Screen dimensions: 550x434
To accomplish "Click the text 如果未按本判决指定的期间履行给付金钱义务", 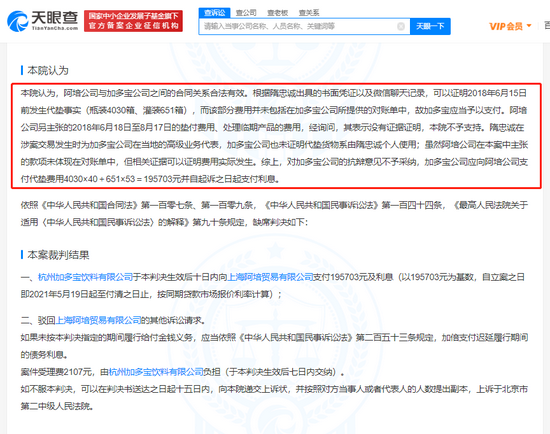I will 107,338.
